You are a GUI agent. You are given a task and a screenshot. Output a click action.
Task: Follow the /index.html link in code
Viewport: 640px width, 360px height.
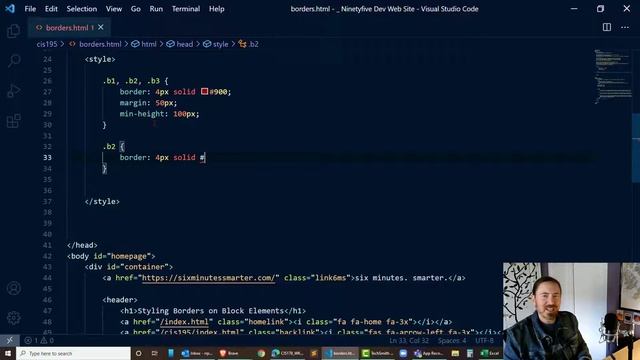tap(184, 322)
